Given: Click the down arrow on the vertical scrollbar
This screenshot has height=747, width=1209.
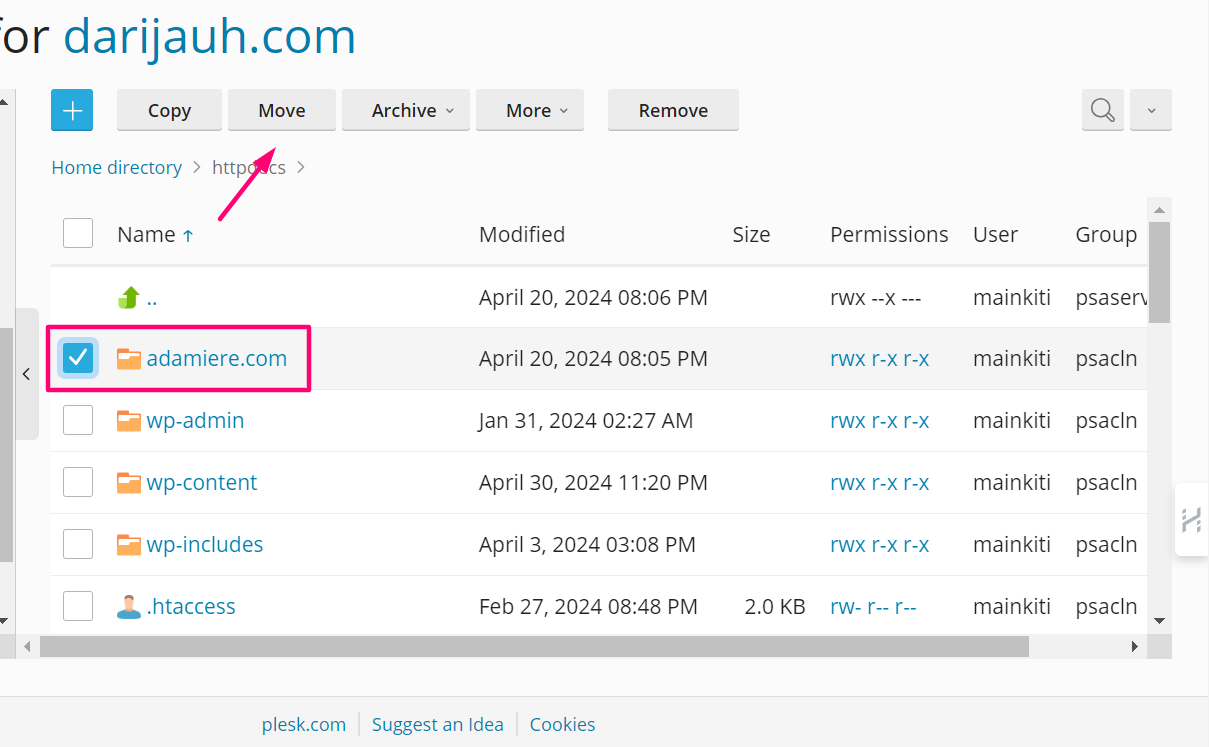Looking at the screenshot, I should [1160, 620].
